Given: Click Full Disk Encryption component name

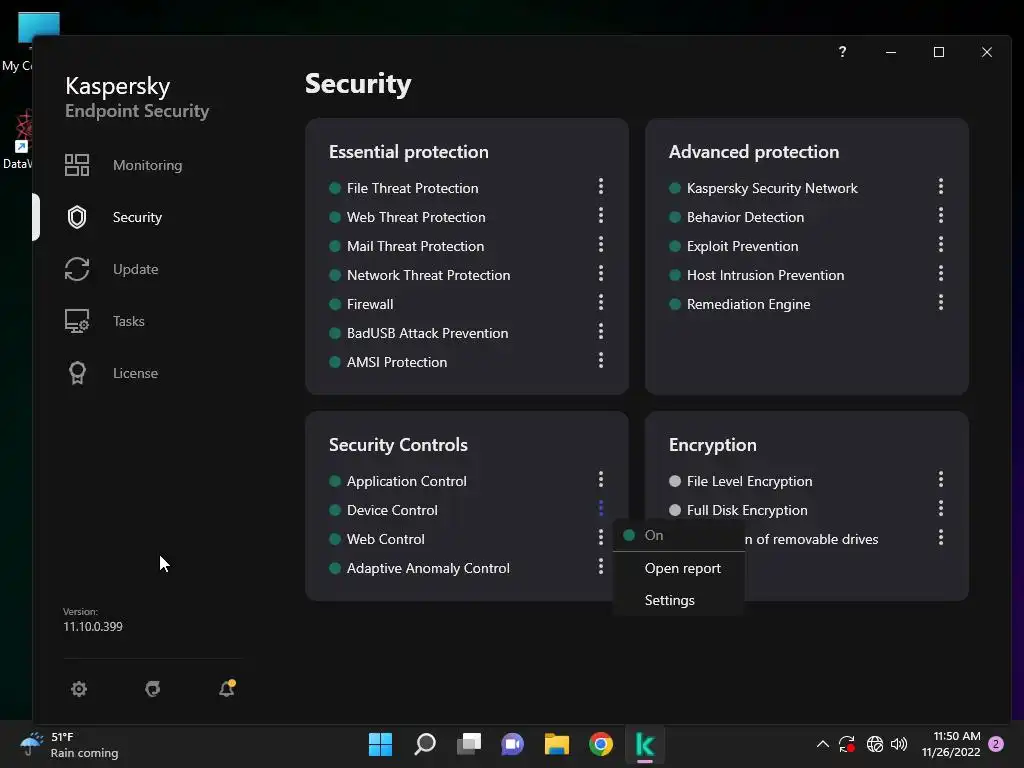Looking at the screenshot, I should point(747,511).
